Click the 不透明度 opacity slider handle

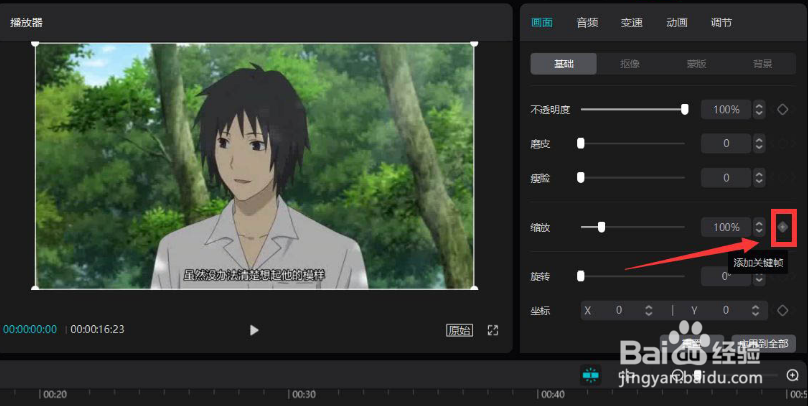(684, 109)
